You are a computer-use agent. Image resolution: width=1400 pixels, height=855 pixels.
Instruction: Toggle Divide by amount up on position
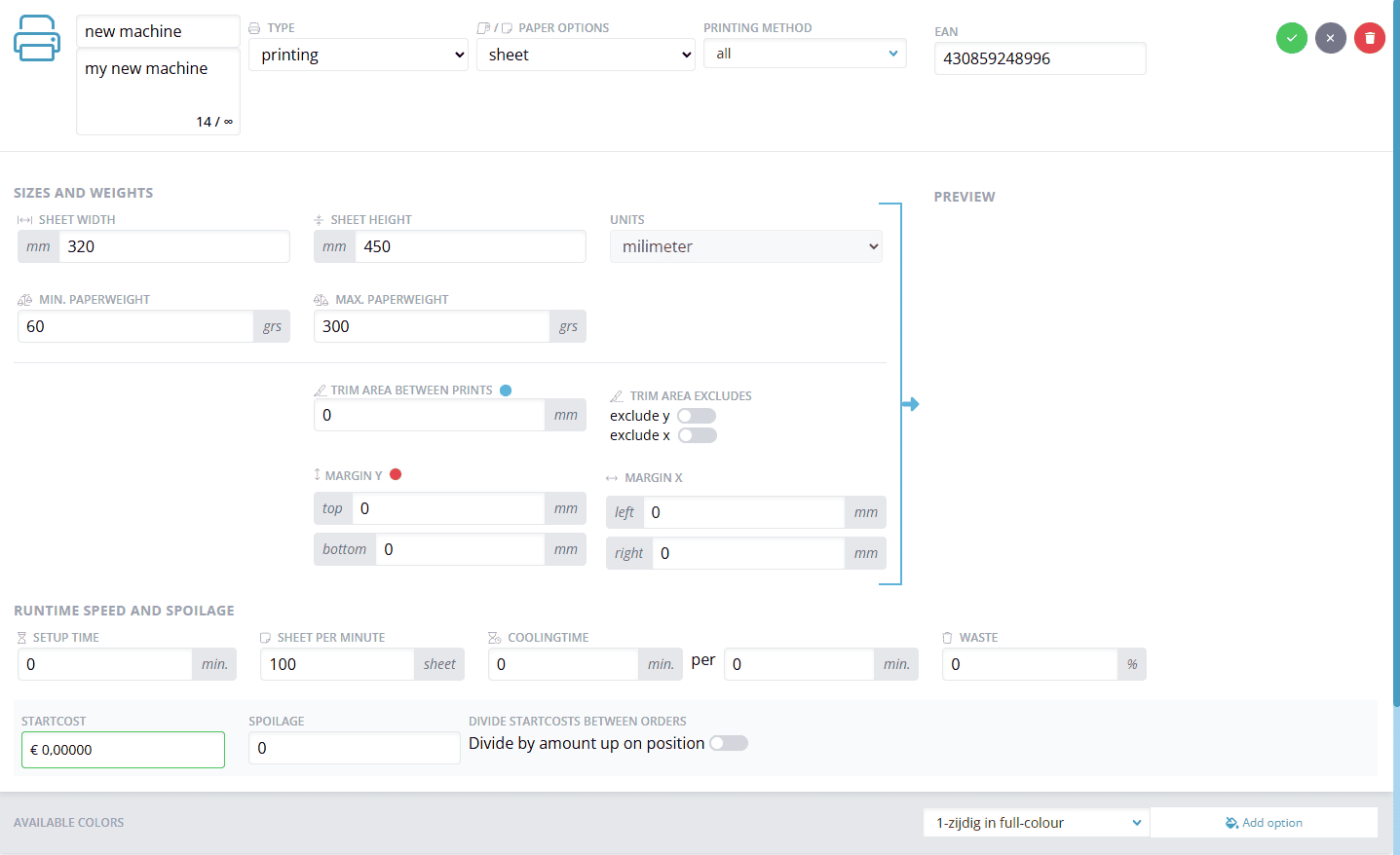pyautogui.click(x=729, y=743)
